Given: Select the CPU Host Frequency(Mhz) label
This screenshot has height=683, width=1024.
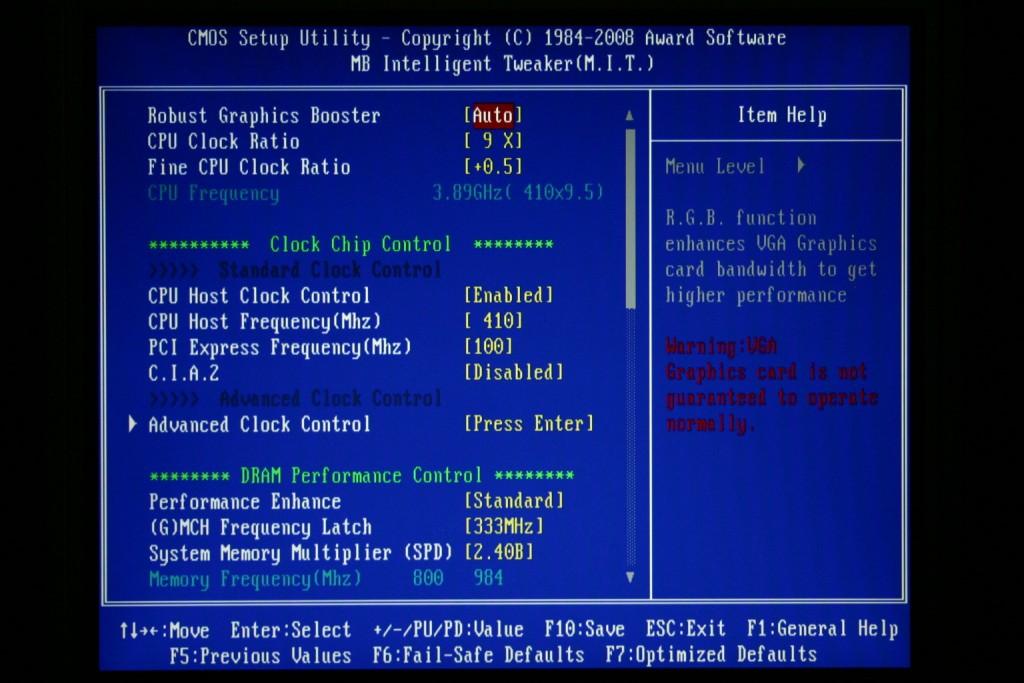Looking at the screenshot, I should coord(264,321).
